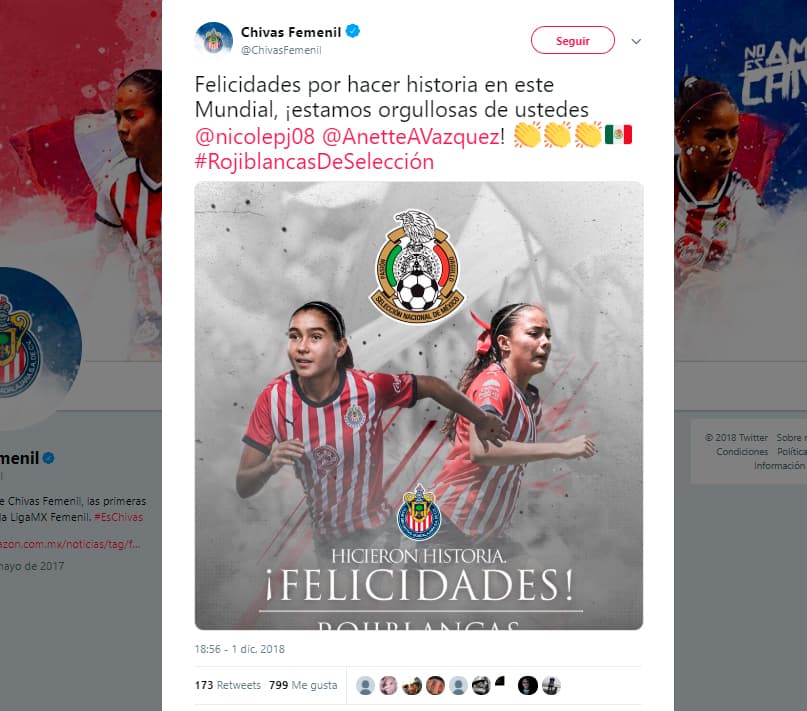Click the first liker avatar icon
Screen dimensions: 807x711
(365, 685)
